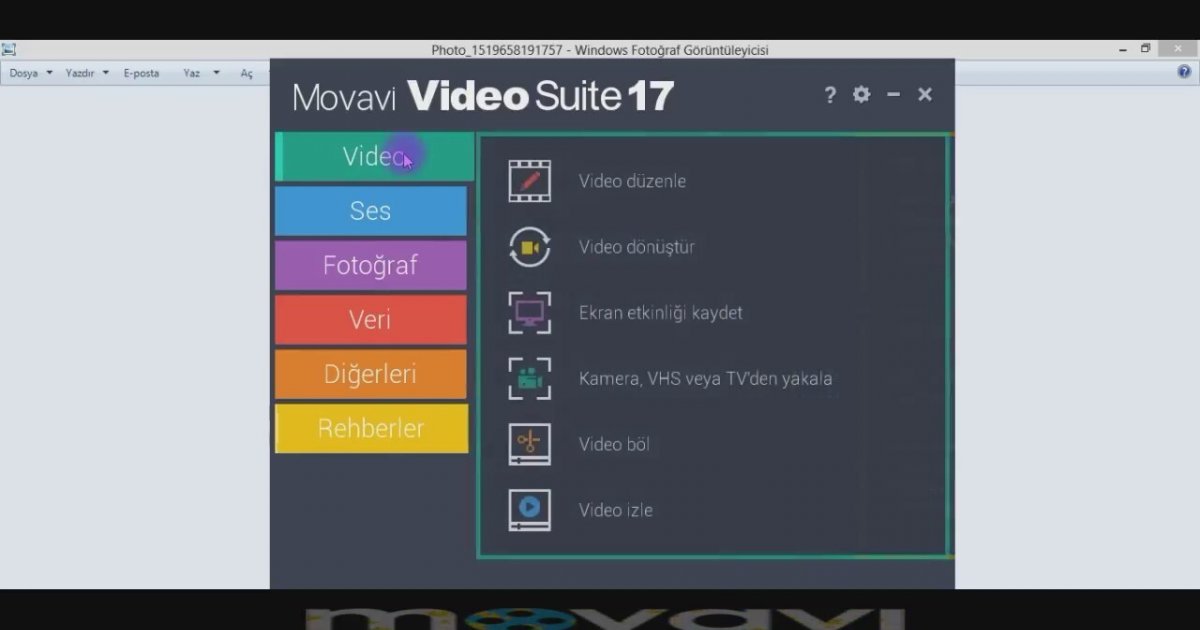Viewport: 1200px width, 630px height.
Task: Close the Windows Fotoğraf Görüntüleyicisi window
Action: (1176, 48)
